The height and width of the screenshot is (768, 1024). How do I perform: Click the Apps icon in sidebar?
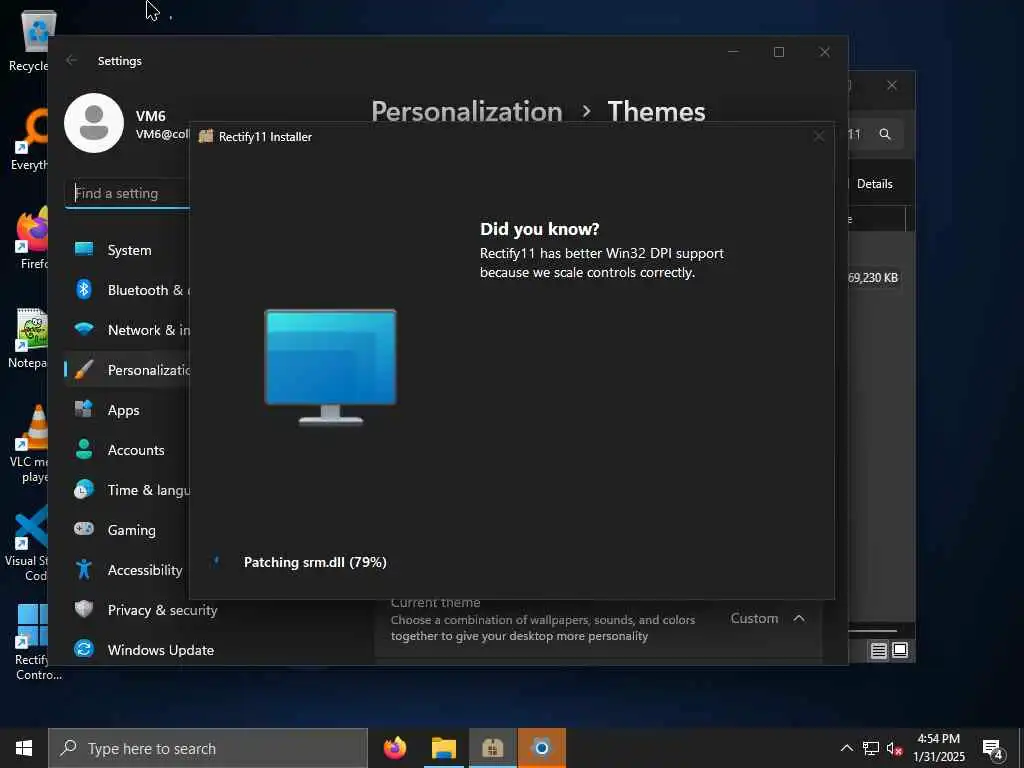click(x=84, y=409)
